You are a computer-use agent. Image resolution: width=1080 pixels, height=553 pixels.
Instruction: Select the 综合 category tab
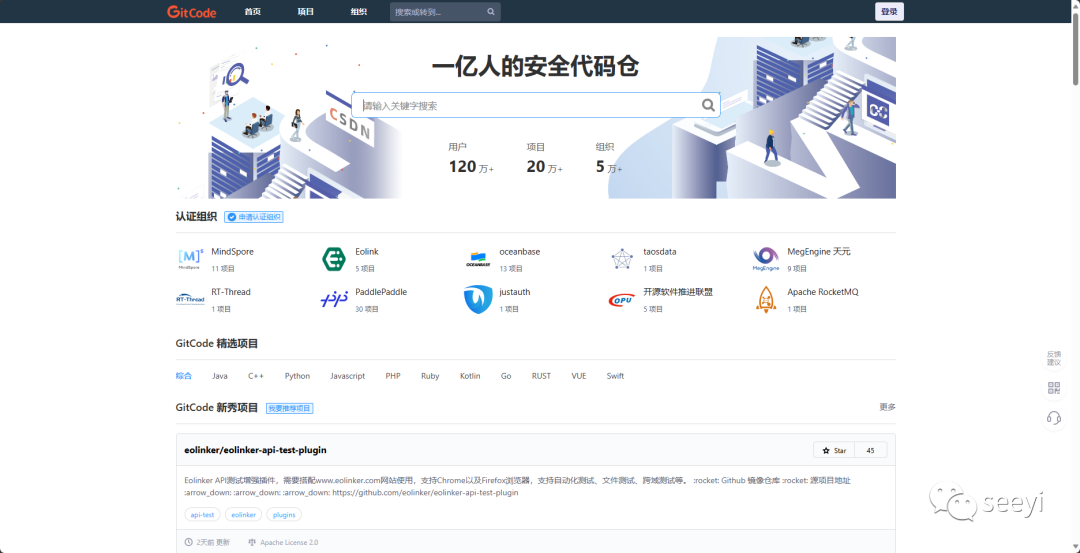(184, 376)
